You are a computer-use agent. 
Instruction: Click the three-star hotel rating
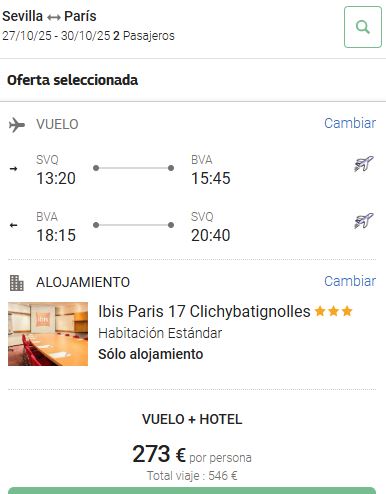click(x=333, y=311)
